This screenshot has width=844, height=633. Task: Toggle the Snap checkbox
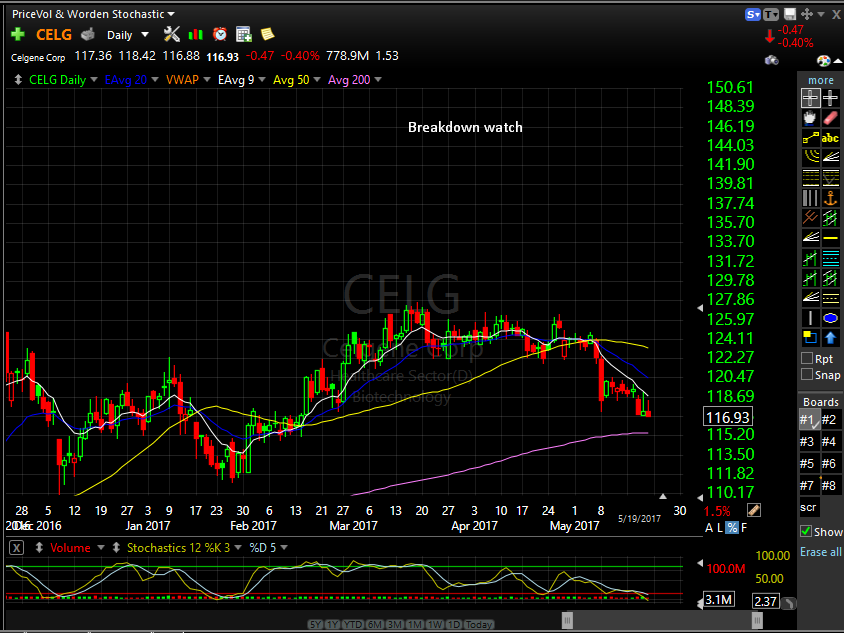pos(806,375)
